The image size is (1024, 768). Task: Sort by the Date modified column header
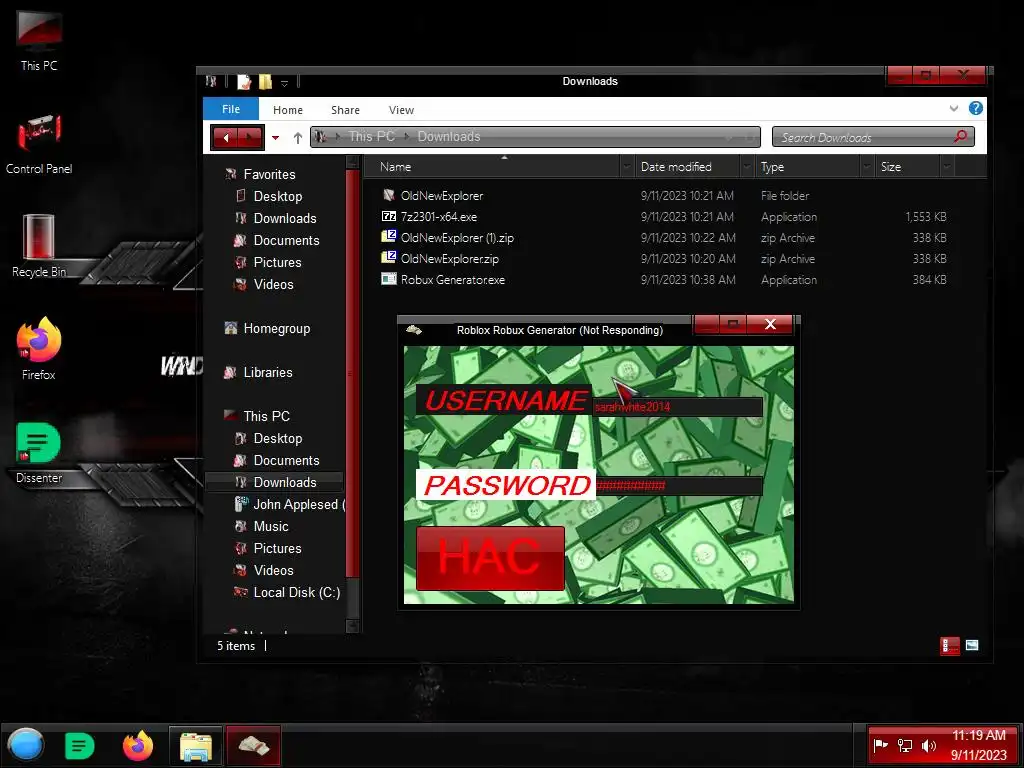(687, 167)
